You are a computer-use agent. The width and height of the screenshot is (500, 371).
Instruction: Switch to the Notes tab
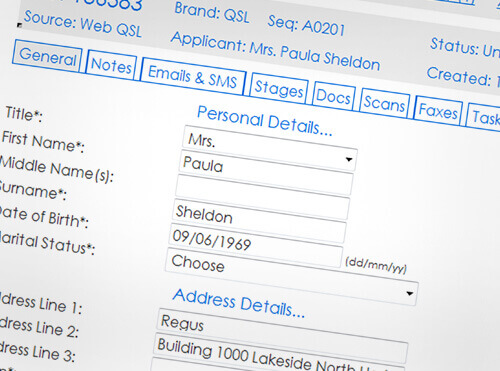pyautogui.click(x=111, y=65)
